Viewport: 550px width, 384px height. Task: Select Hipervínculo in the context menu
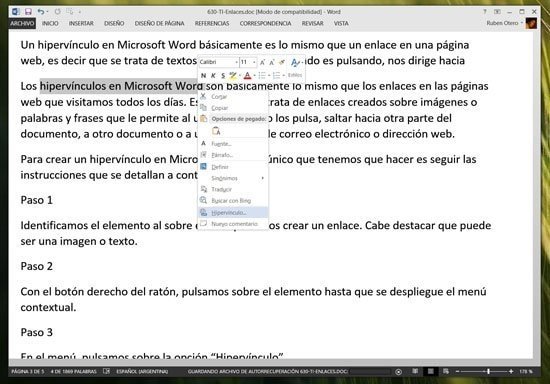[233, 213]
